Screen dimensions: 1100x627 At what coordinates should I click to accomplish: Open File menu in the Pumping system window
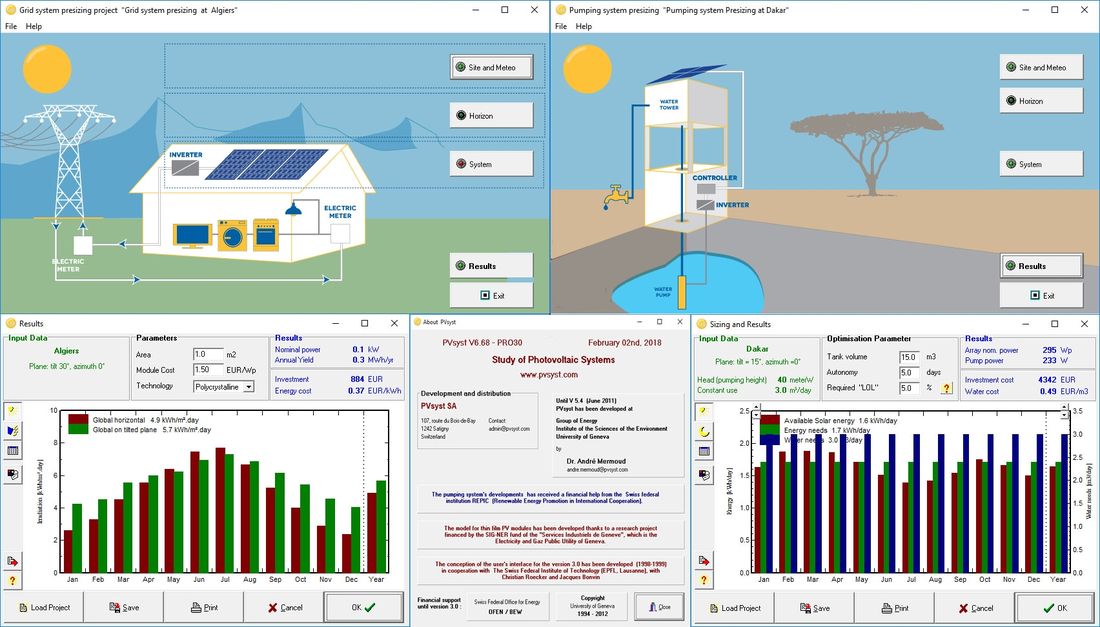(x=561, y=26)
